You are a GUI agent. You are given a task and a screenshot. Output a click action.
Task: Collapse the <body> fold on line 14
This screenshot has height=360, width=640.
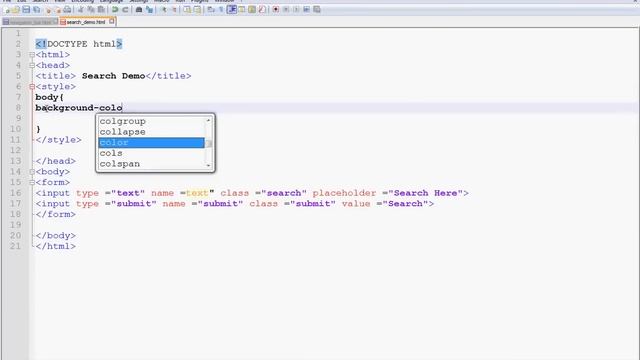[32, 172]
